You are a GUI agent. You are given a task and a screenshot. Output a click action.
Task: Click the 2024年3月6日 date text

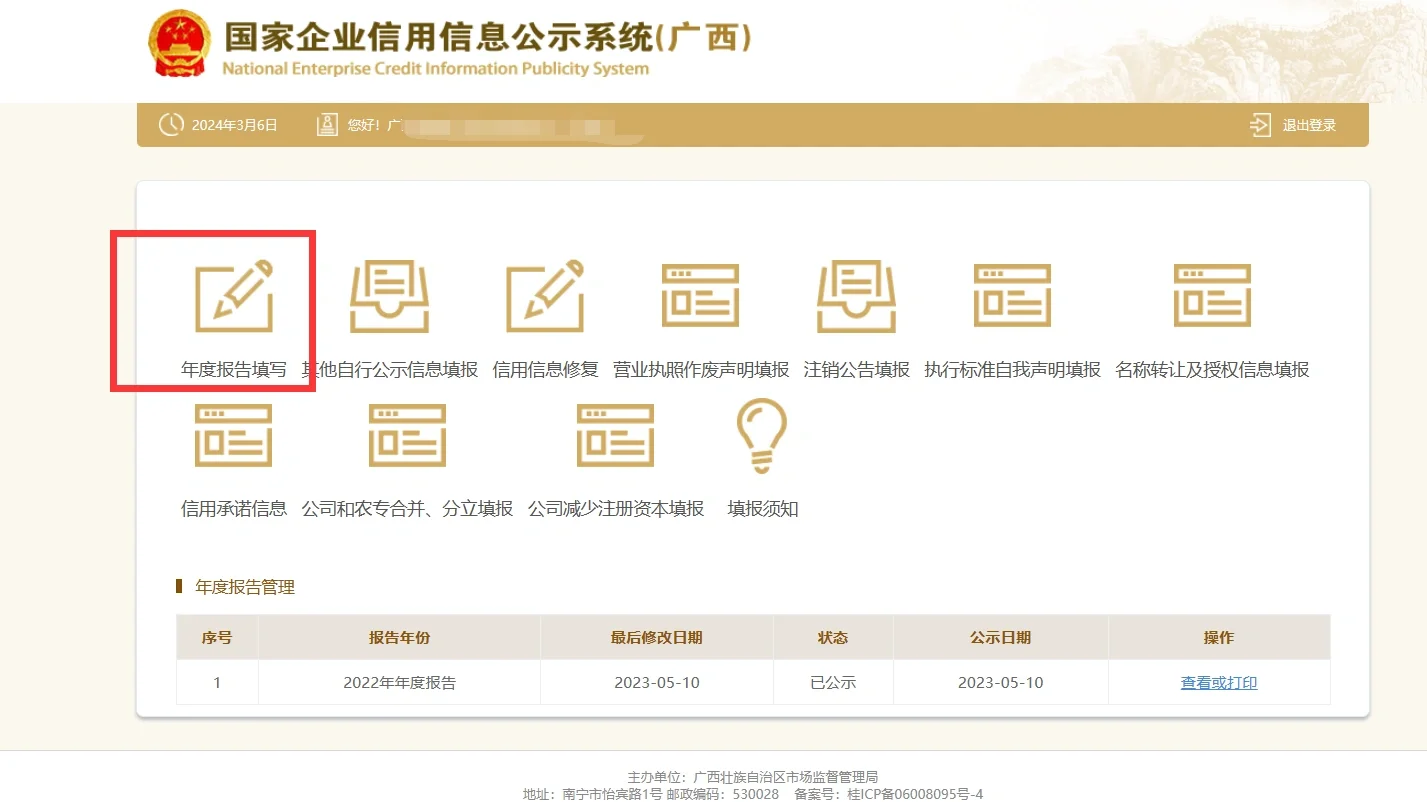tap(235, 125)
